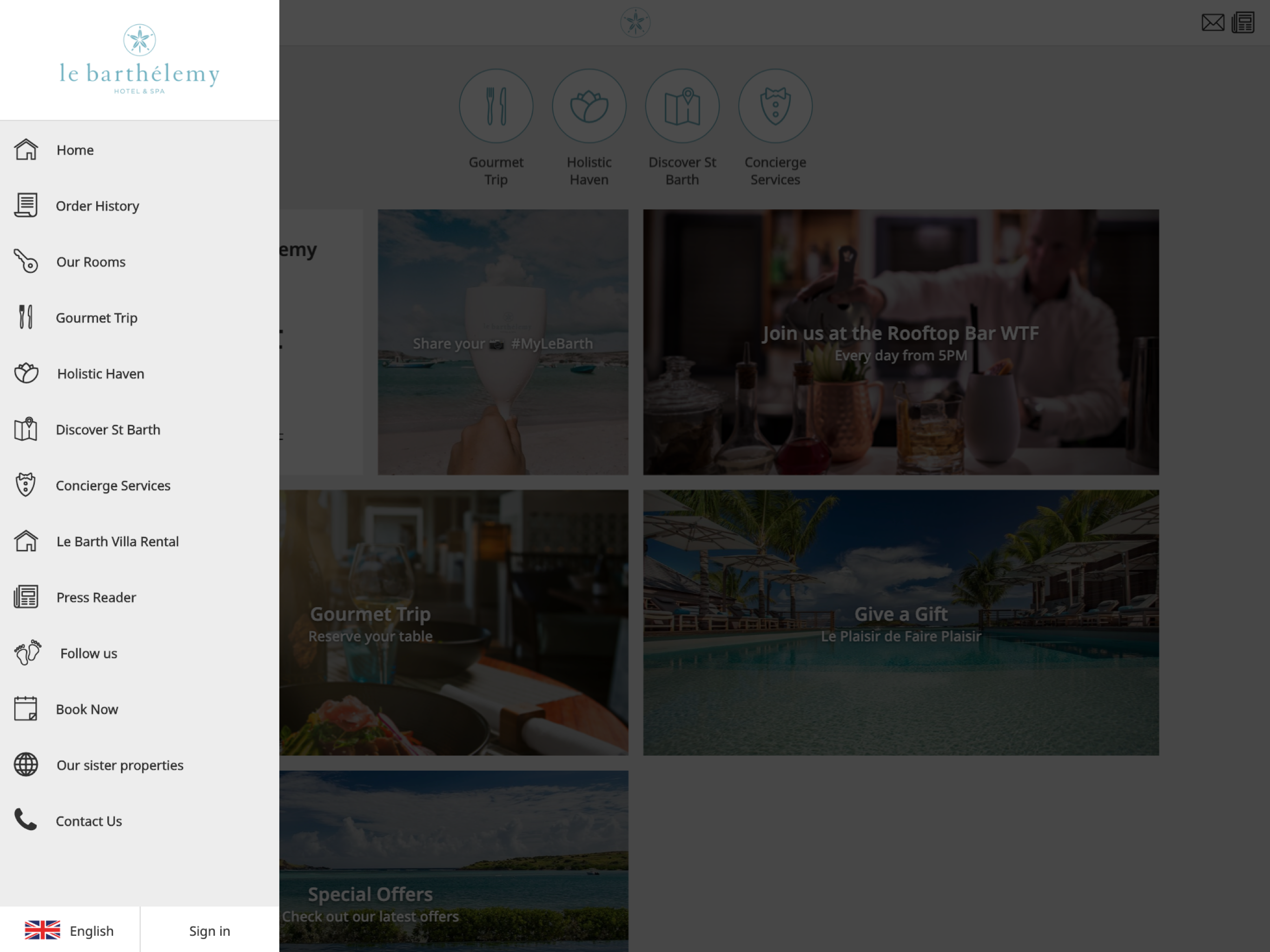1270x952 pixels.
Task: Click the sand dollar logo in top bar
Action: click(x=635, y=23)
